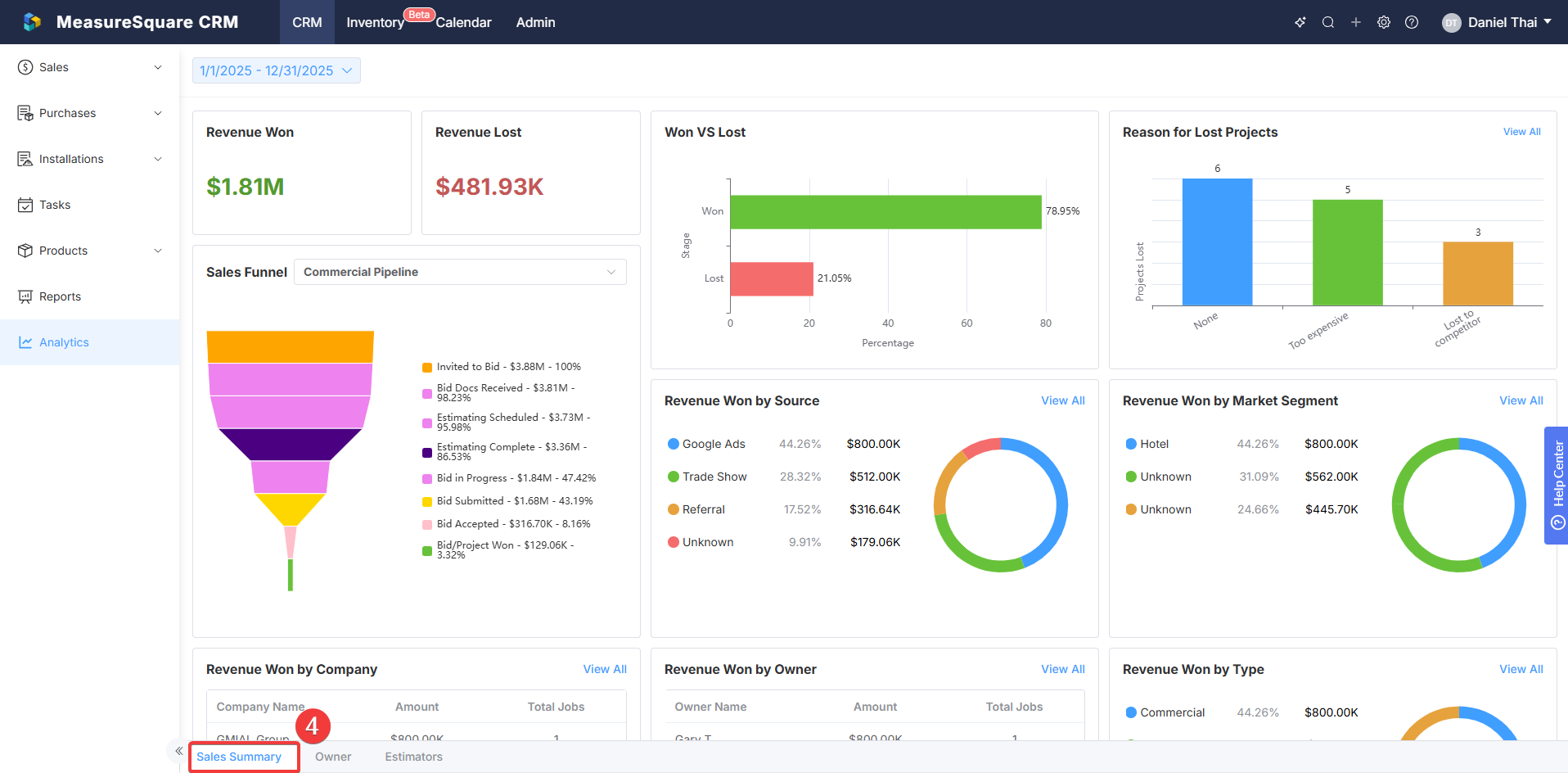Select the Owner bottom tab
Screen dimensions: 1568x773
pyautogui.click(x=333, y=757)
